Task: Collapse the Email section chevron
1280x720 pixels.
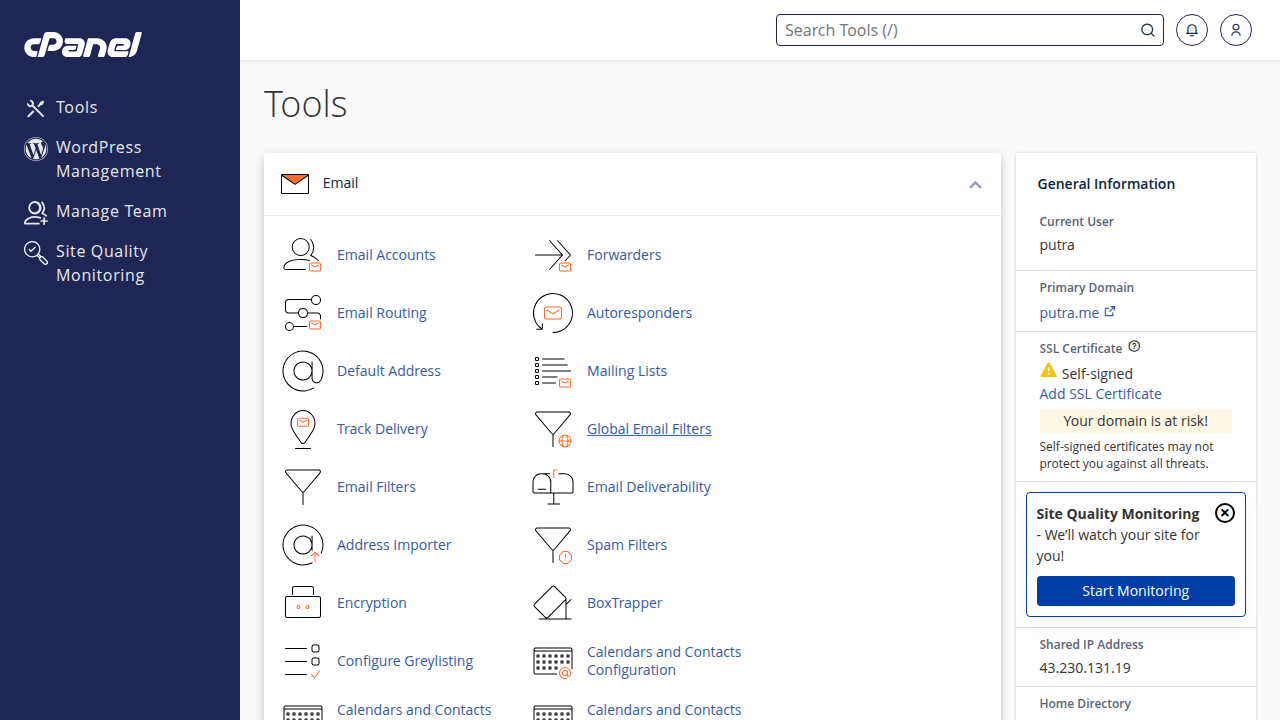Action: coord(975,185)
